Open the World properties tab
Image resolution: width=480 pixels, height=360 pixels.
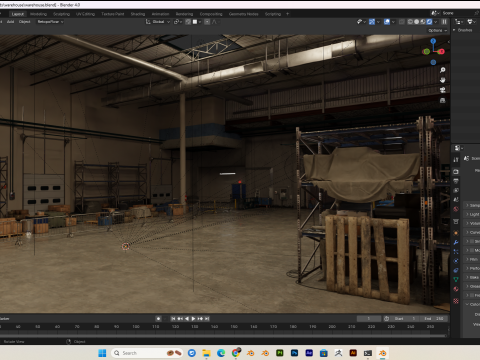456,209
